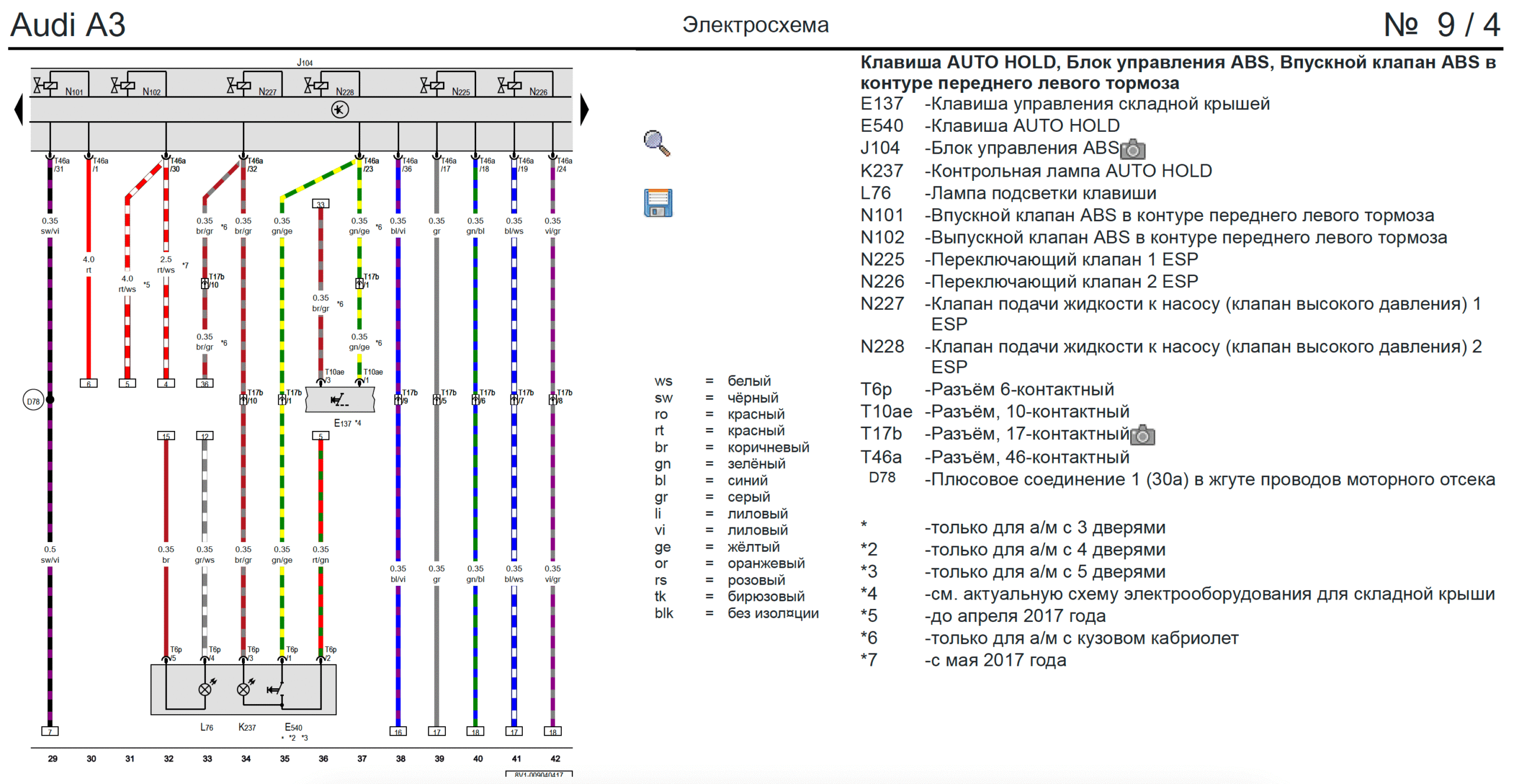
Task: Click footnote '*4' about the folding roof diagram
Action: pyautogui.click(x=1177, y=594)
